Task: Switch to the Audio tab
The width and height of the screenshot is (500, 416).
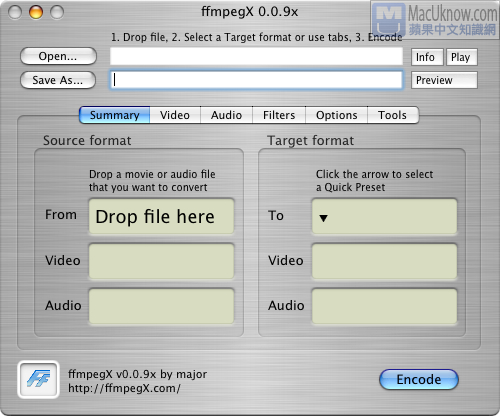Action: [x=226, y=115]
